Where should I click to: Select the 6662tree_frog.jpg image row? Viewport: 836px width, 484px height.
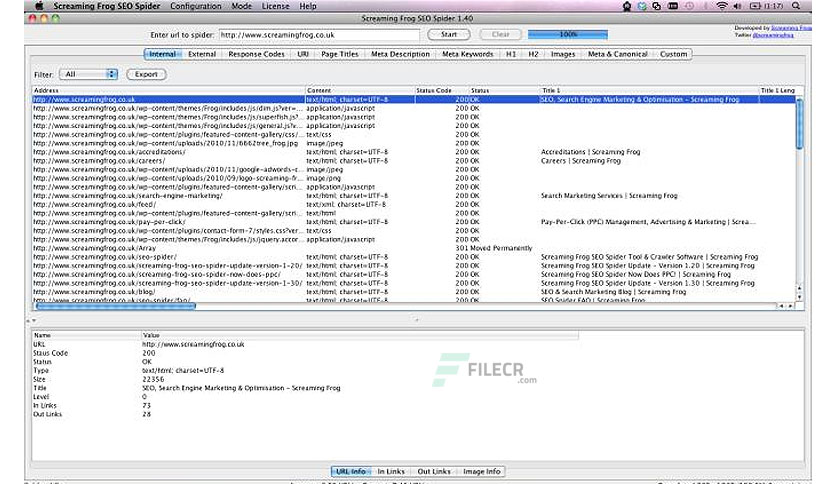tap(414, 143)
